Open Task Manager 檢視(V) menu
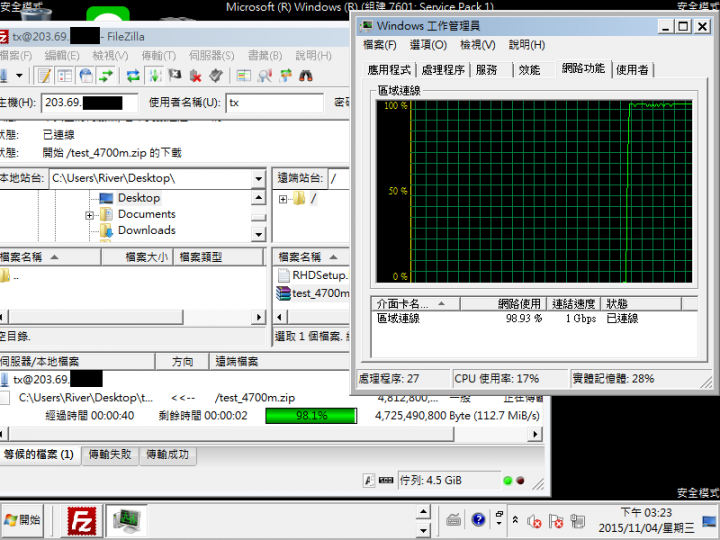The height and width of the screenshot is (540, 720). 478,45
